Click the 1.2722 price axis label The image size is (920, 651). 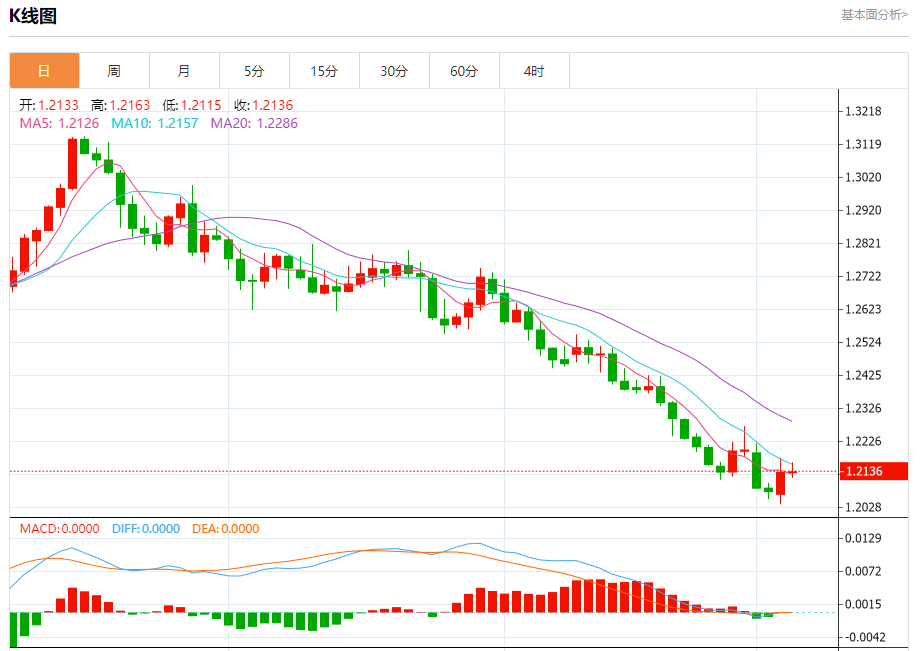tap(862, 276)
